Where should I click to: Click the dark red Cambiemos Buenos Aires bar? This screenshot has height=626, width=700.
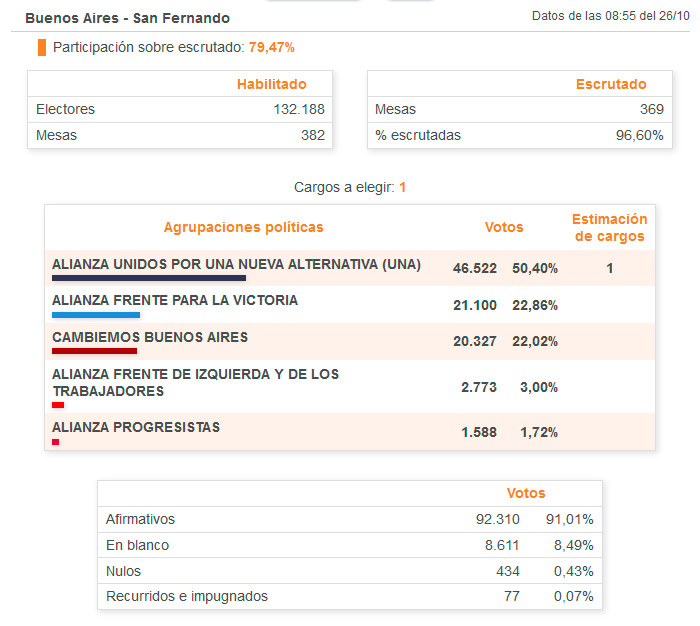(x=94, y=351)
